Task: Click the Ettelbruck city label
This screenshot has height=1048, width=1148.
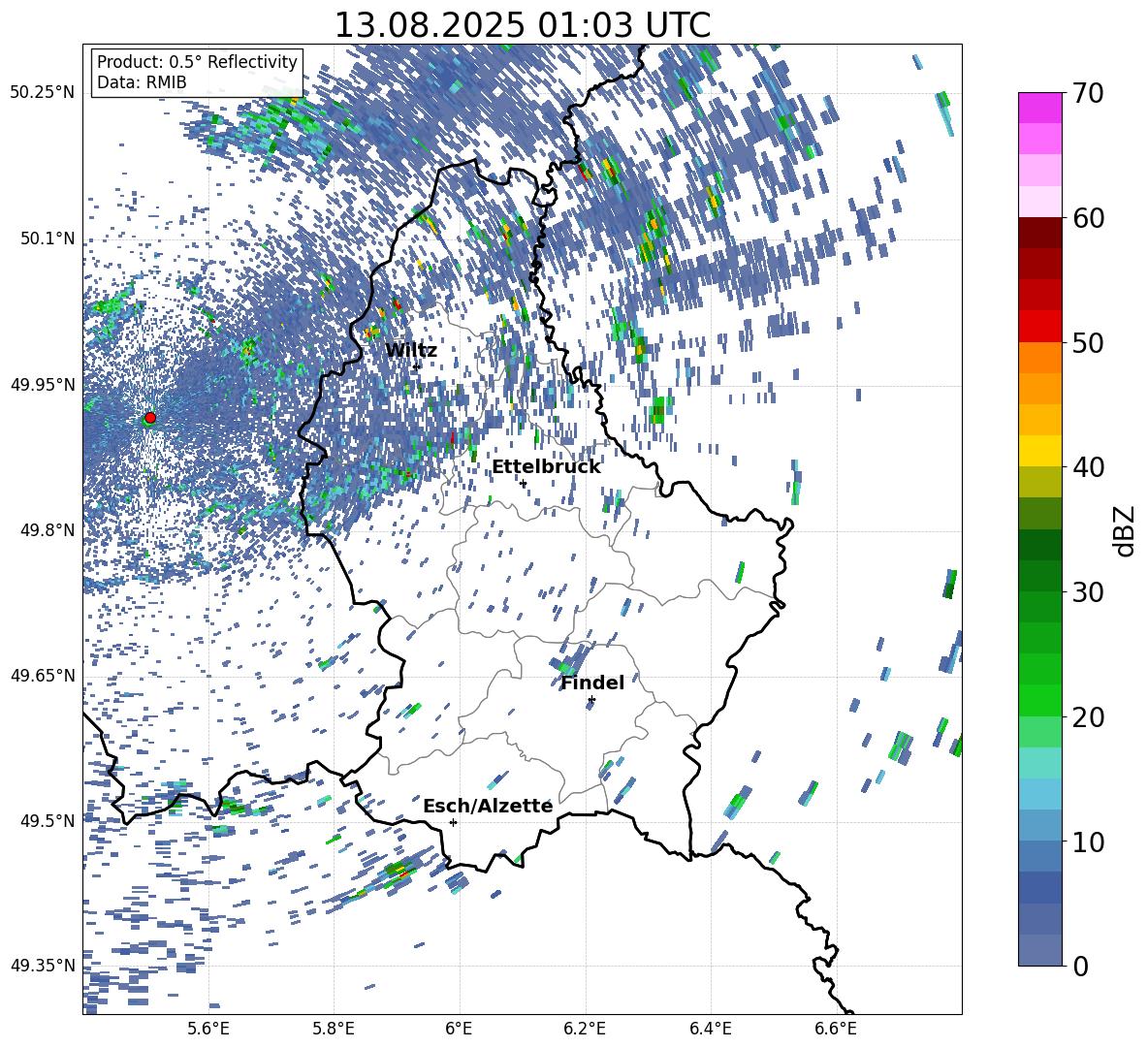Action: 546,467
